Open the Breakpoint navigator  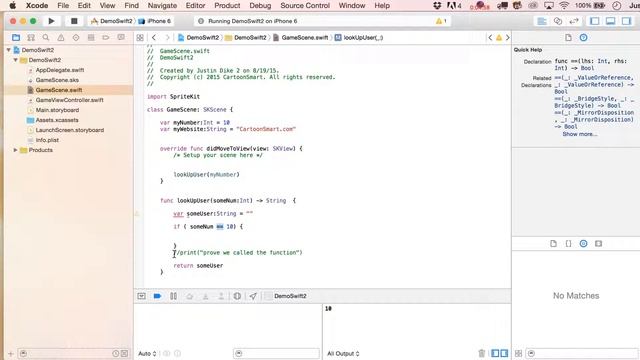point(106,38)
